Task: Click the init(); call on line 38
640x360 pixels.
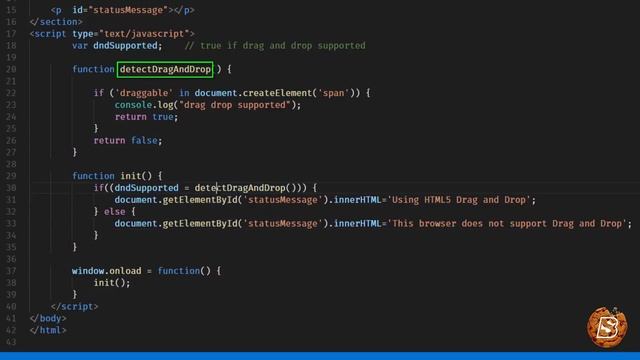Action: [112, 282]
